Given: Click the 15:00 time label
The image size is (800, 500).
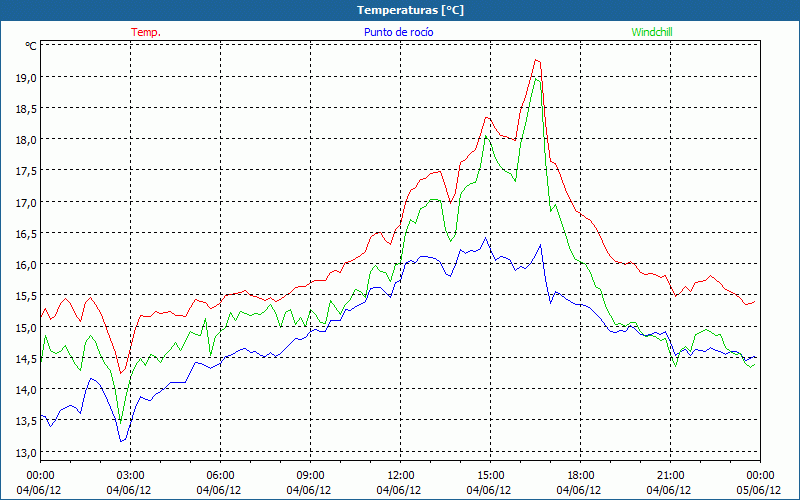Looking at the screenshot, I should click(490, 476).
